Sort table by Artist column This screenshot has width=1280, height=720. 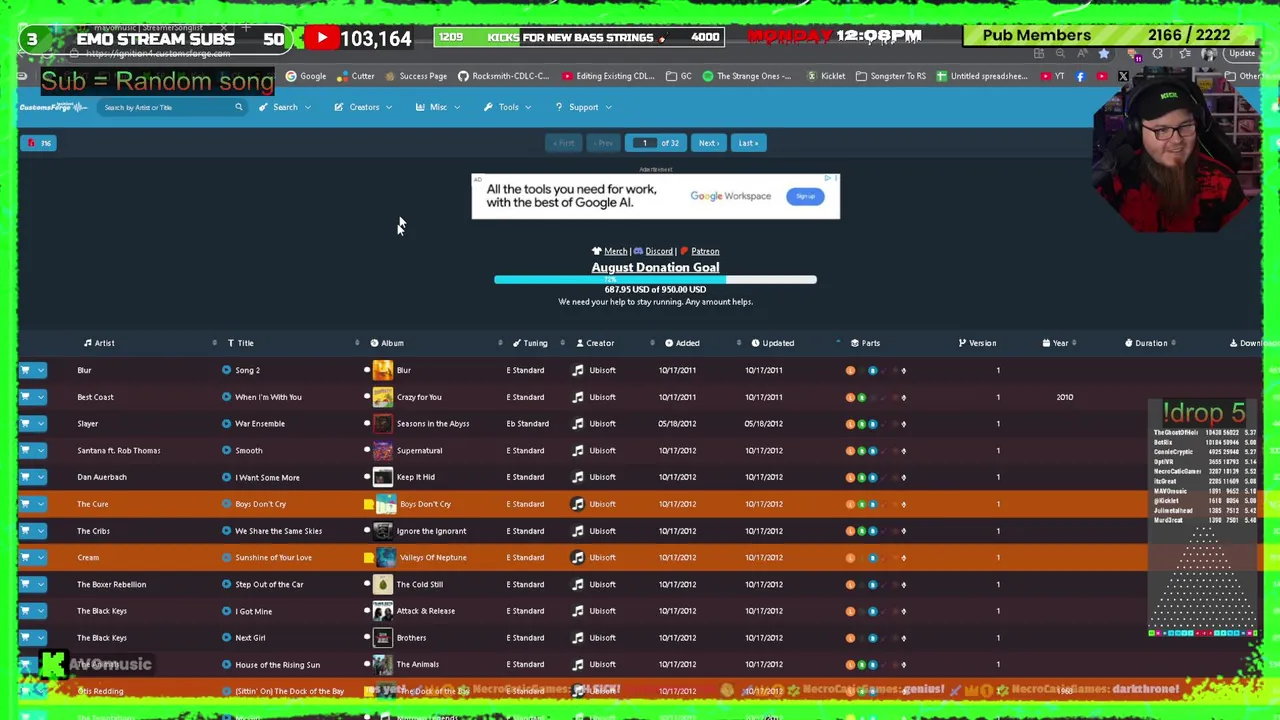pos(99,343)
